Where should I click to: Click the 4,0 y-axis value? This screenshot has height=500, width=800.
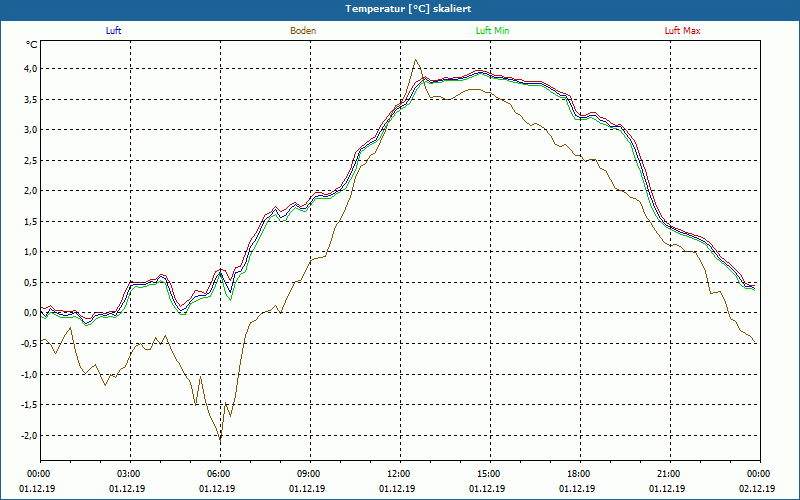coord(30,68)
